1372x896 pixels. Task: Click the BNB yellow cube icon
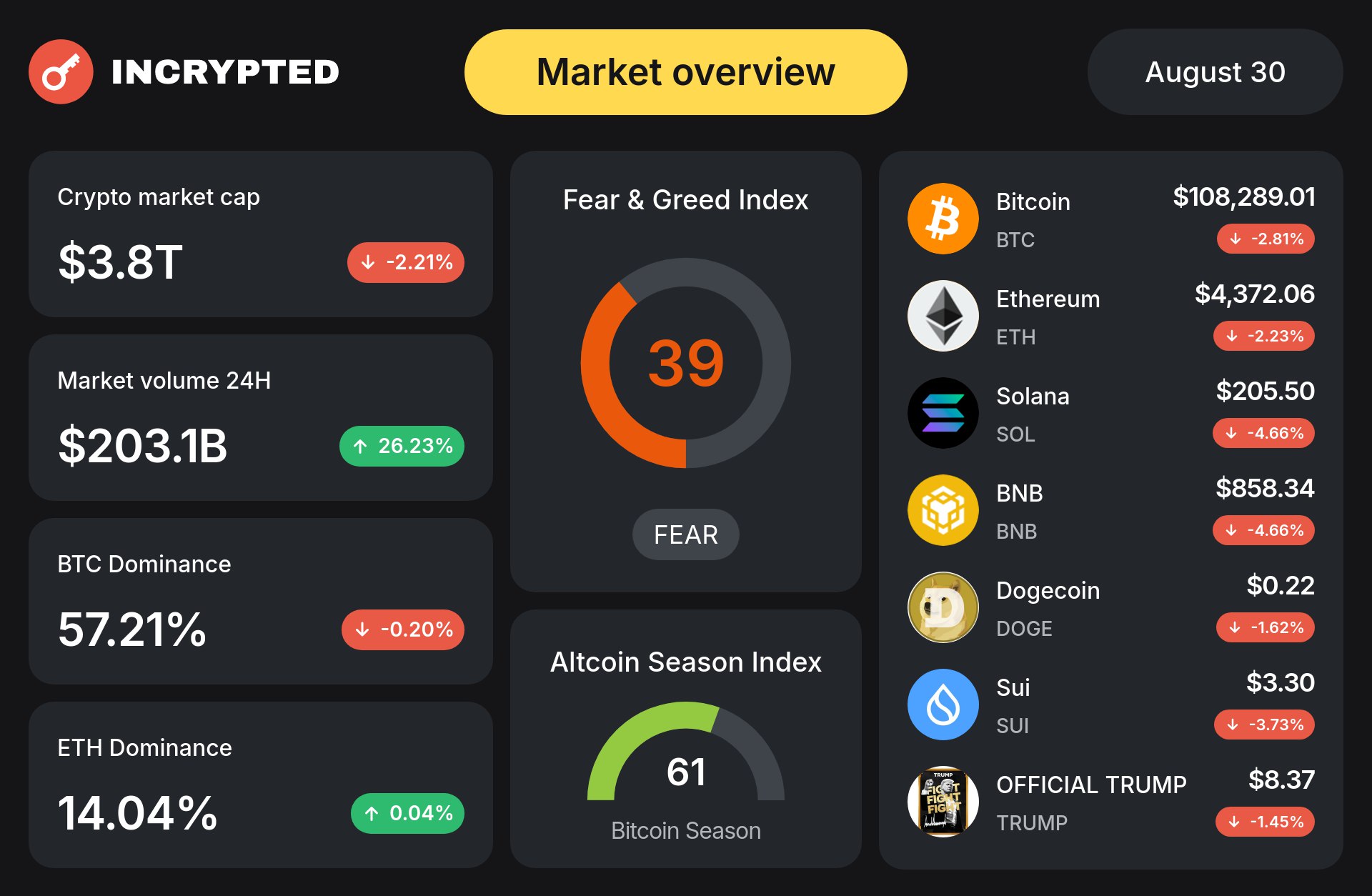tap(943, 510)
